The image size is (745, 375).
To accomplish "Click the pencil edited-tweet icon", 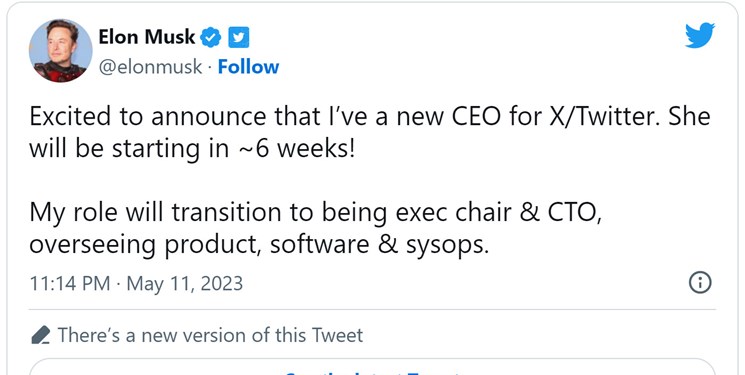I will 41,335.
